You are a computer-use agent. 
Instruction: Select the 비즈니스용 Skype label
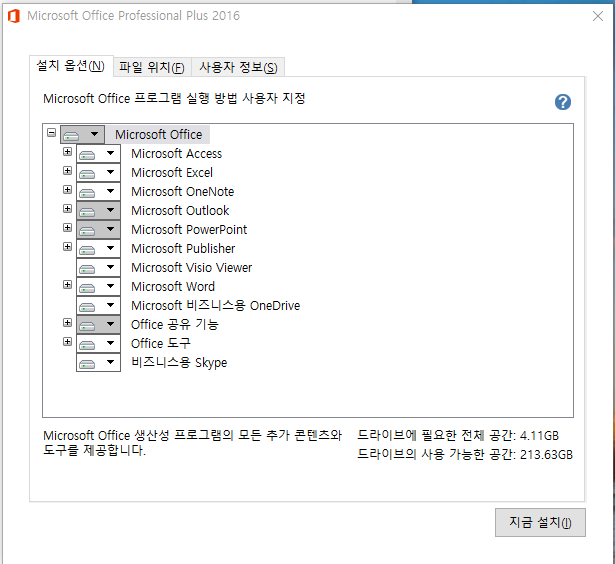coord(179,362)
